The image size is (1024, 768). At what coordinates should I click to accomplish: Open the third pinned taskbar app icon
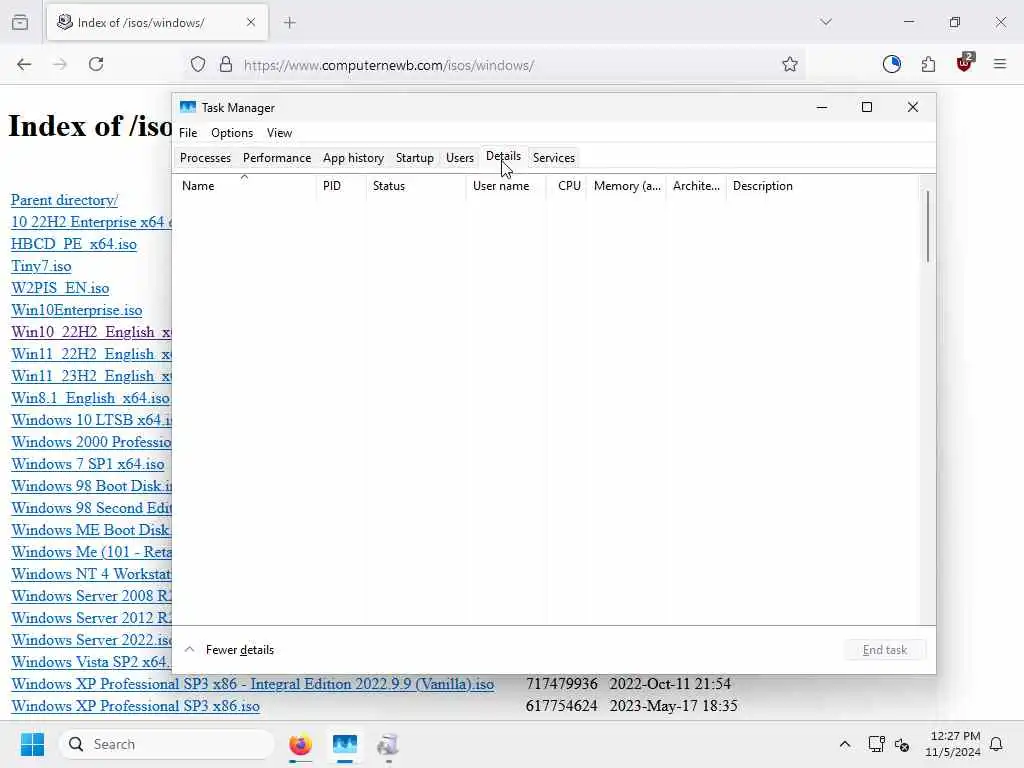(388, 744)
